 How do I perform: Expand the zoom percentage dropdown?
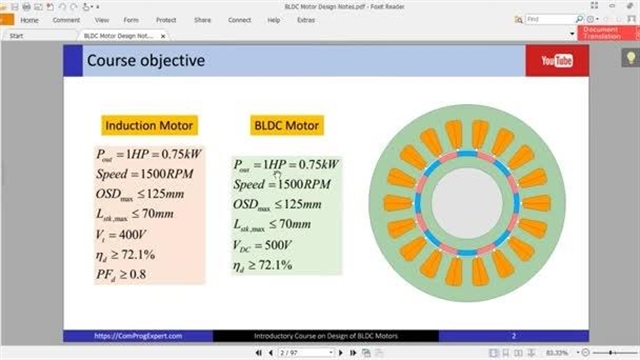pyautogui.click(x=578, y=353)
